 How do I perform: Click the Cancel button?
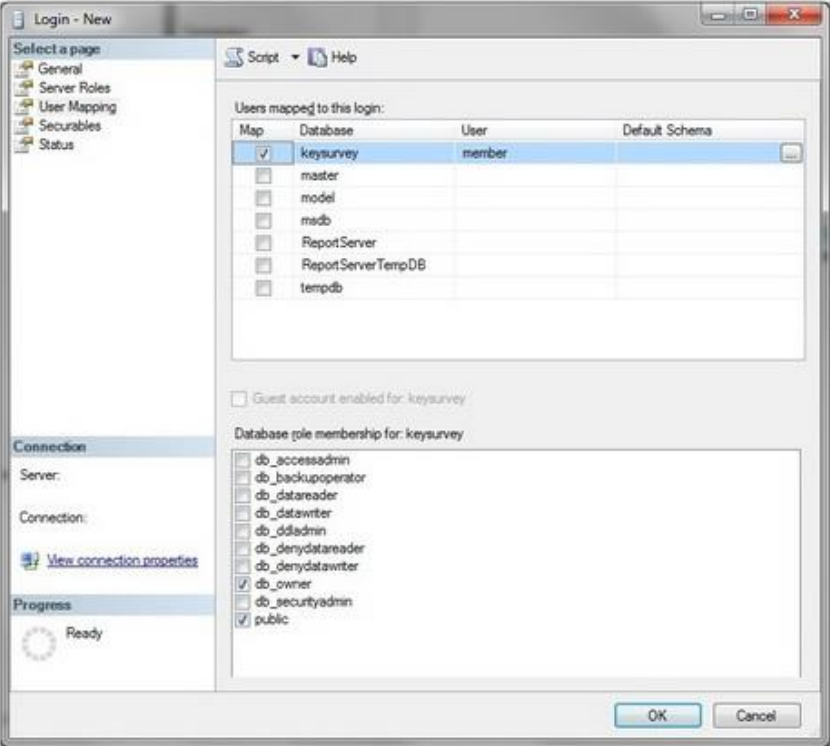pos(757,715)
